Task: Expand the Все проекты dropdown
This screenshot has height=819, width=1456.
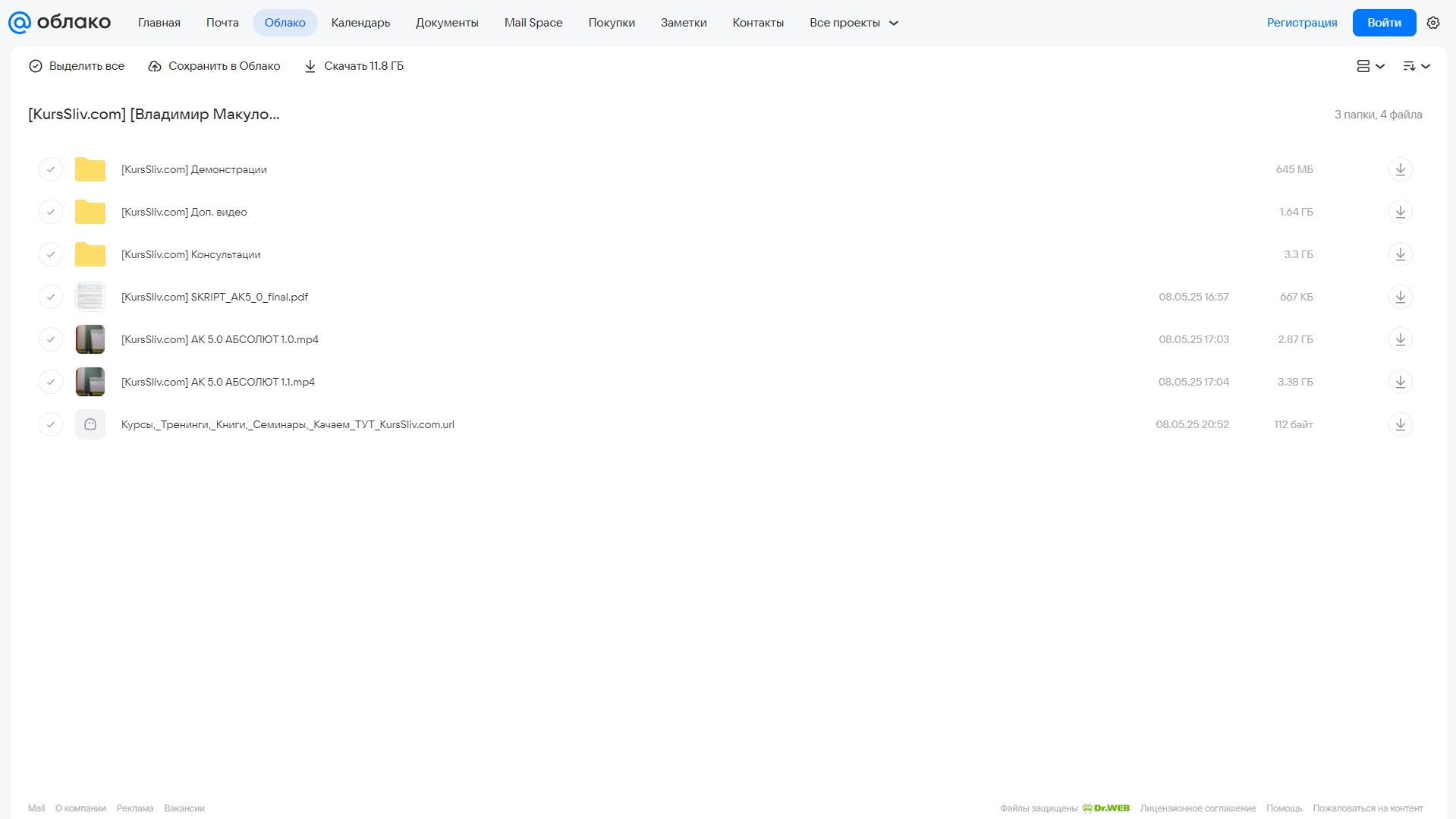Action: tap(854, 23)
